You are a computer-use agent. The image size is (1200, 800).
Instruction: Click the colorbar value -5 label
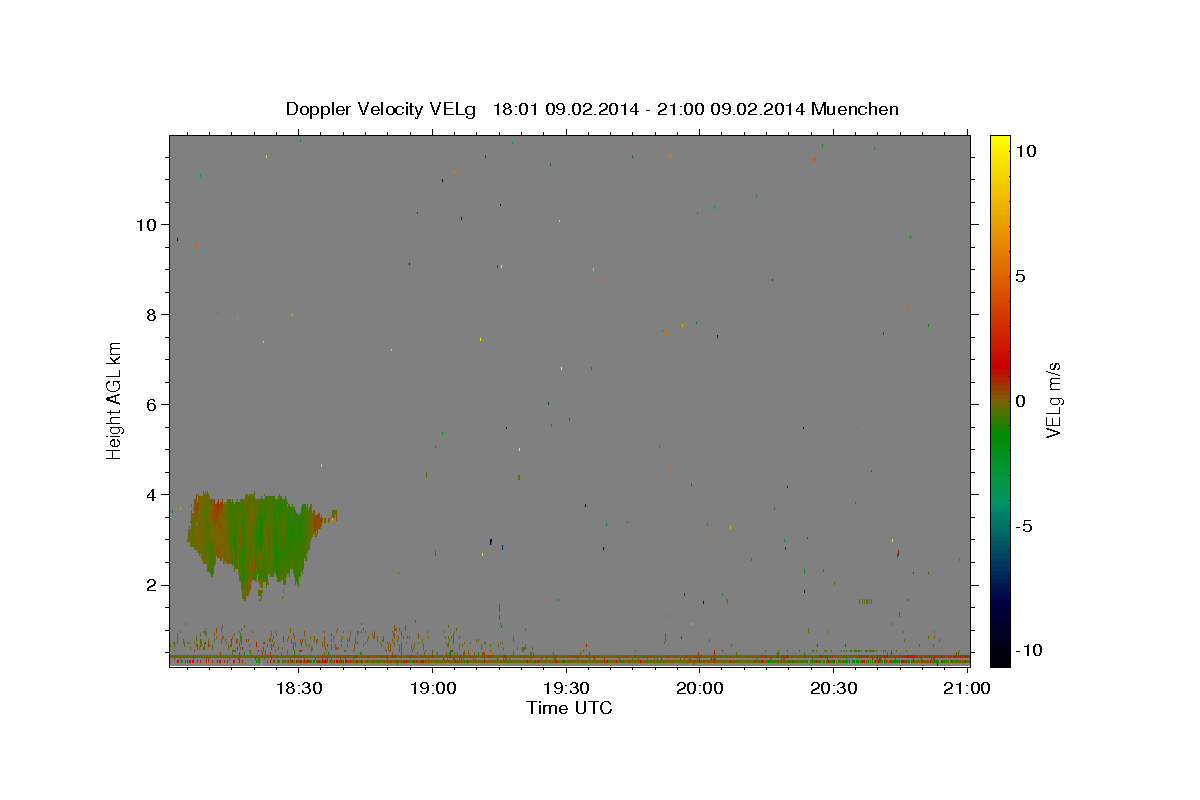pos(1023,526)
